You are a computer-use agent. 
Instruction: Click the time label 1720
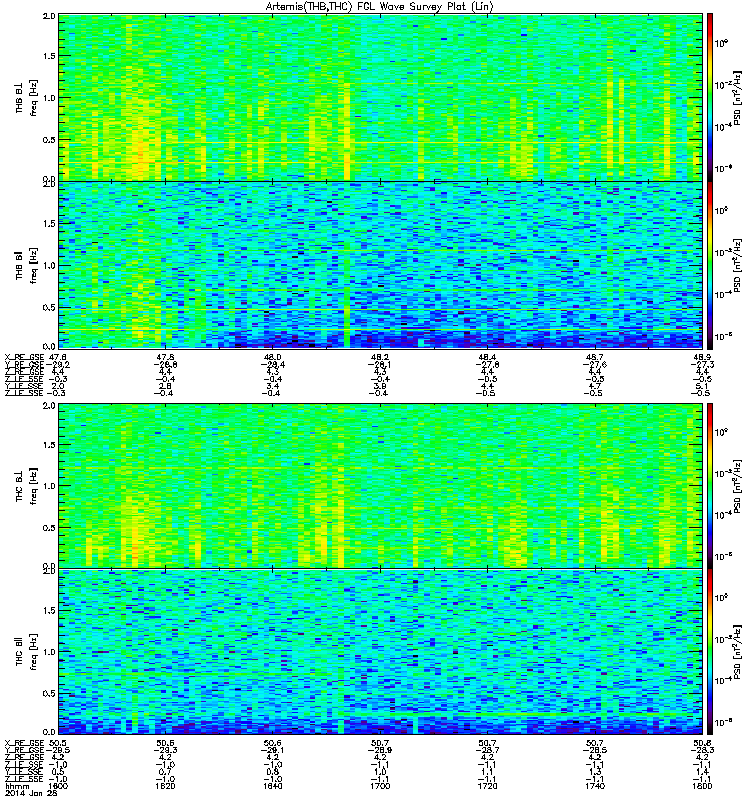[487, 786]
